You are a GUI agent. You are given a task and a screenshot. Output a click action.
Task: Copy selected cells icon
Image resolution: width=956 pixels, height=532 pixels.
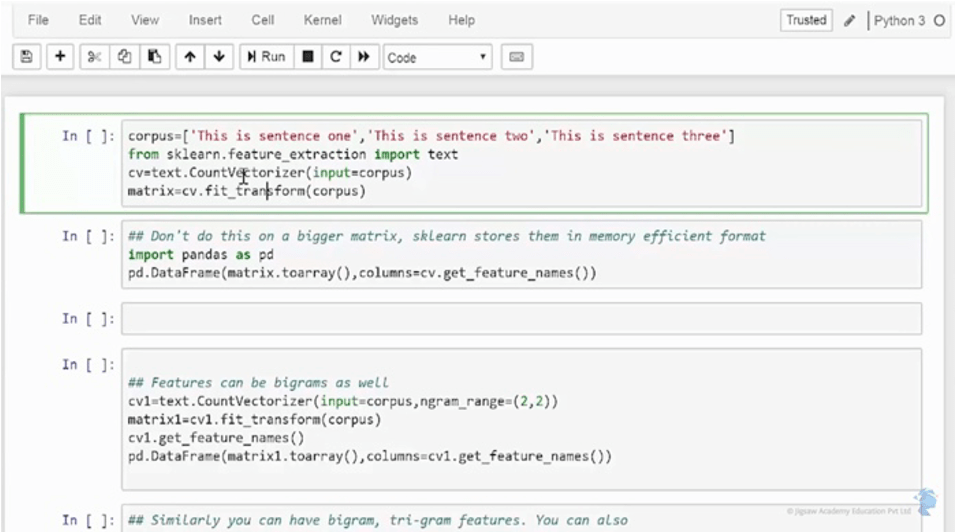[x=124, y=57]
